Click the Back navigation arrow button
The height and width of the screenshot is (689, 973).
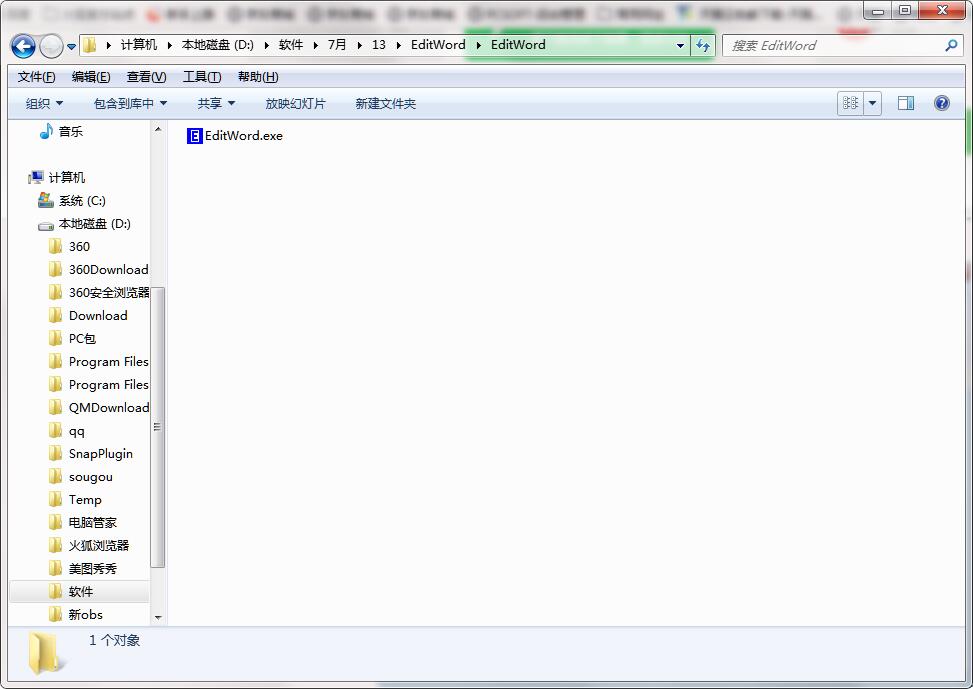[x=23, y=46]
